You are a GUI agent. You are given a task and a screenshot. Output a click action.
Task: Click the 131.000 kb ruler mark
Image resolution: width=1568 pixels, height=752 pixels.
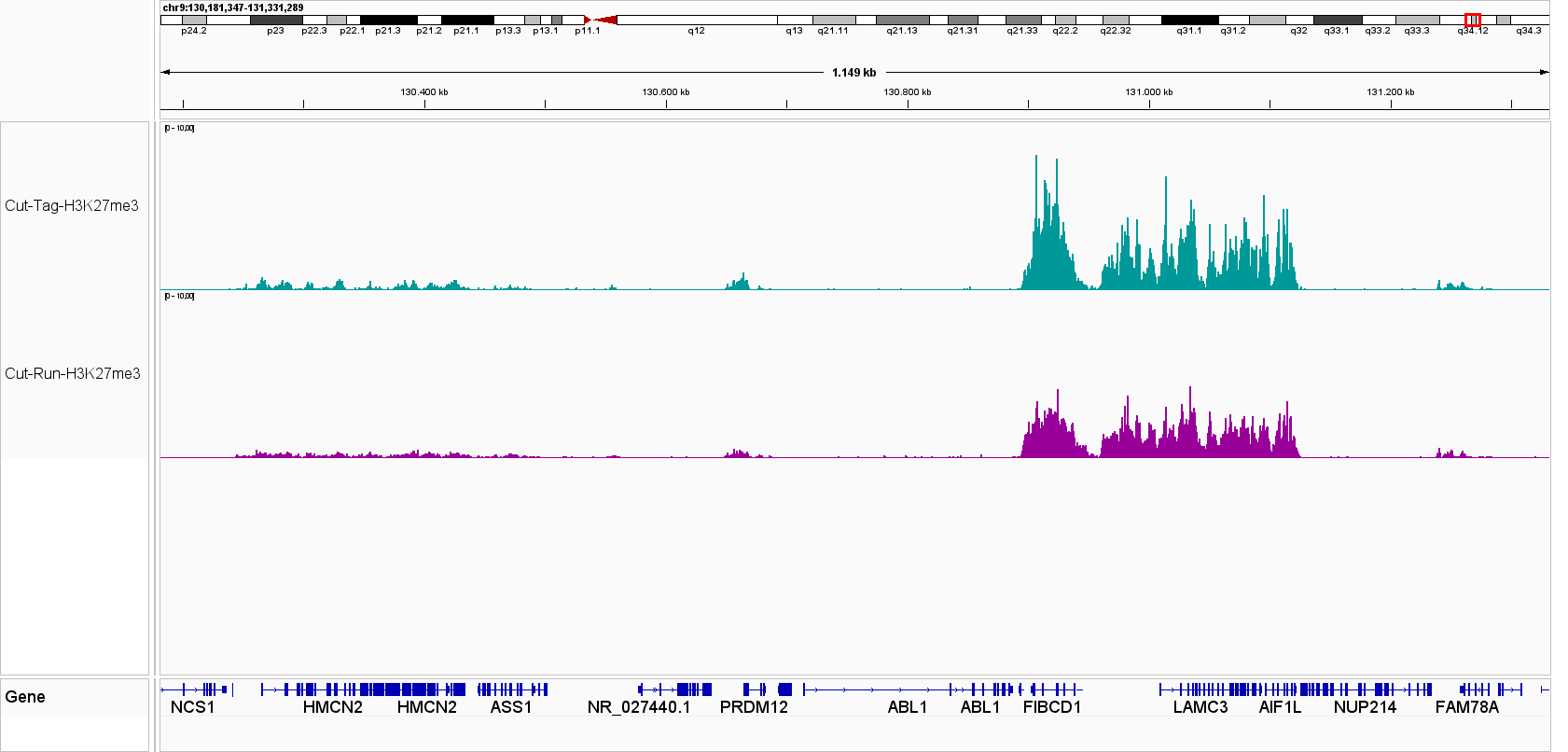[1149, 92]
